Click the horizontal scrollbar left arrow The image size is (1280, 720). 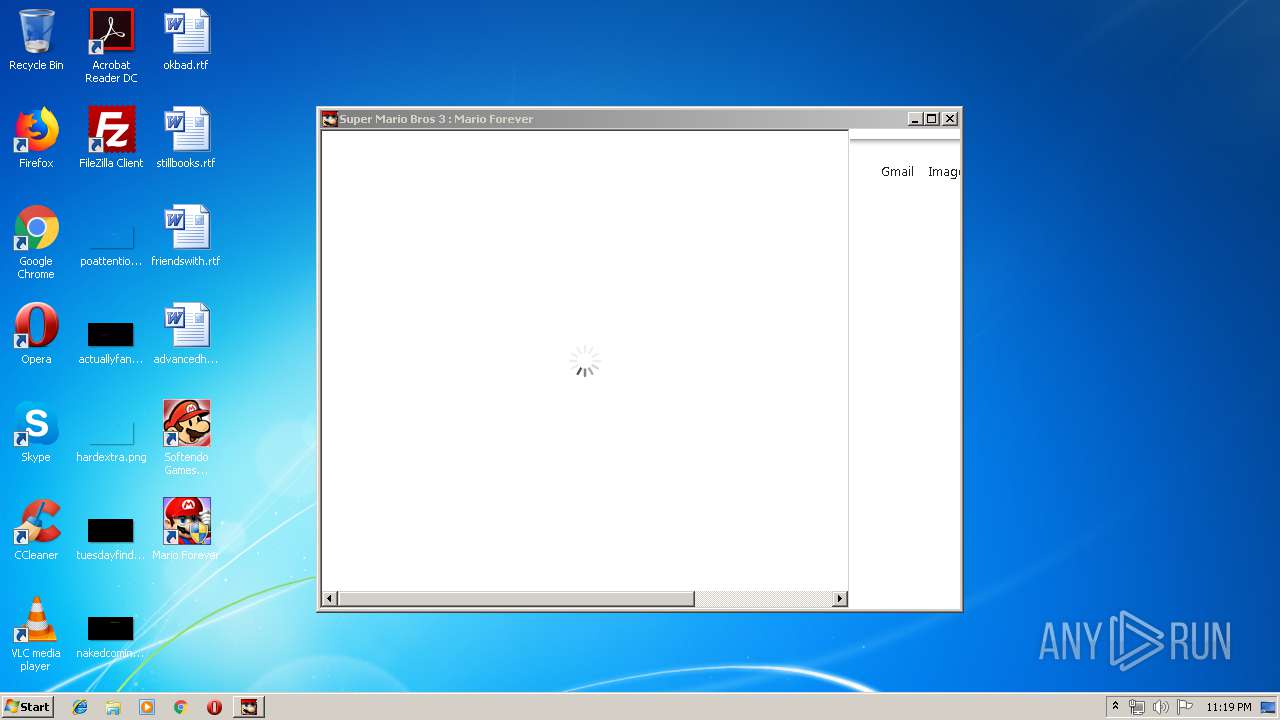point(329,599)
